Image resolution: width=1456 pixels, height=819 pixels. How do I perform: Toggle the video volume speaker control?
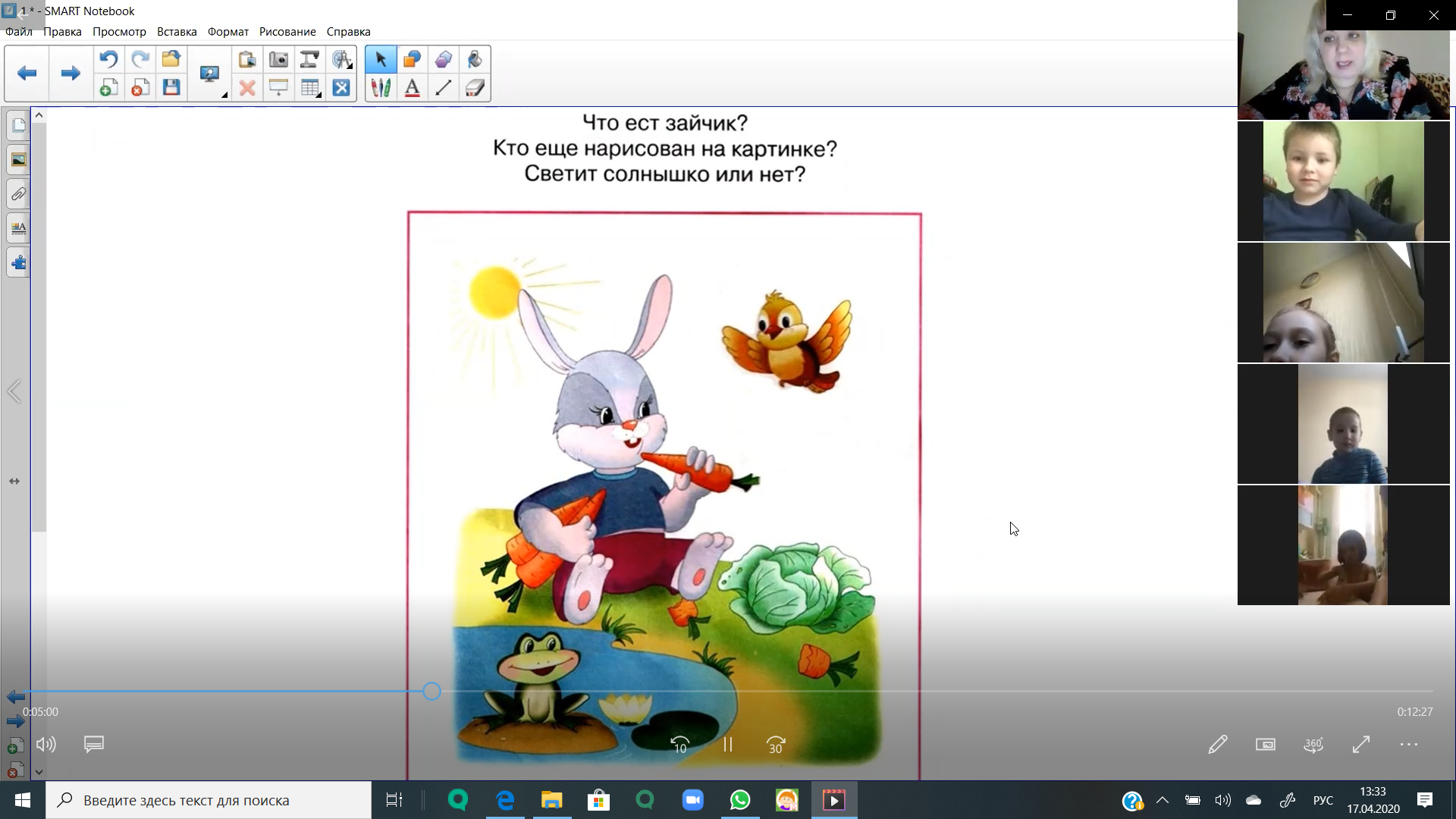point(46,745)
